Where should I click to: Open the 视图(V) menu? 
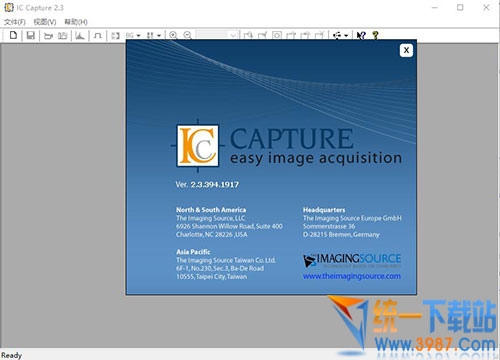(x=45, y=22)
